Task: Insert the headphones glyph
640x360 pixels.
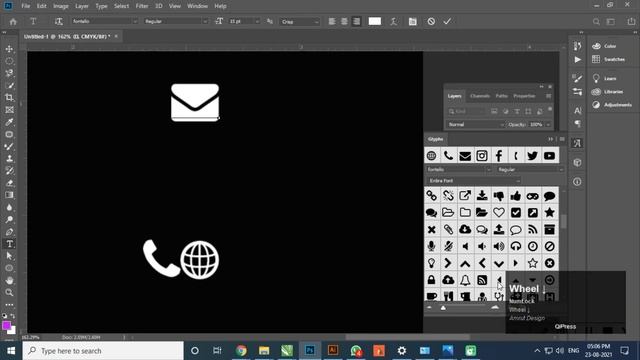Action: point(516,246)
